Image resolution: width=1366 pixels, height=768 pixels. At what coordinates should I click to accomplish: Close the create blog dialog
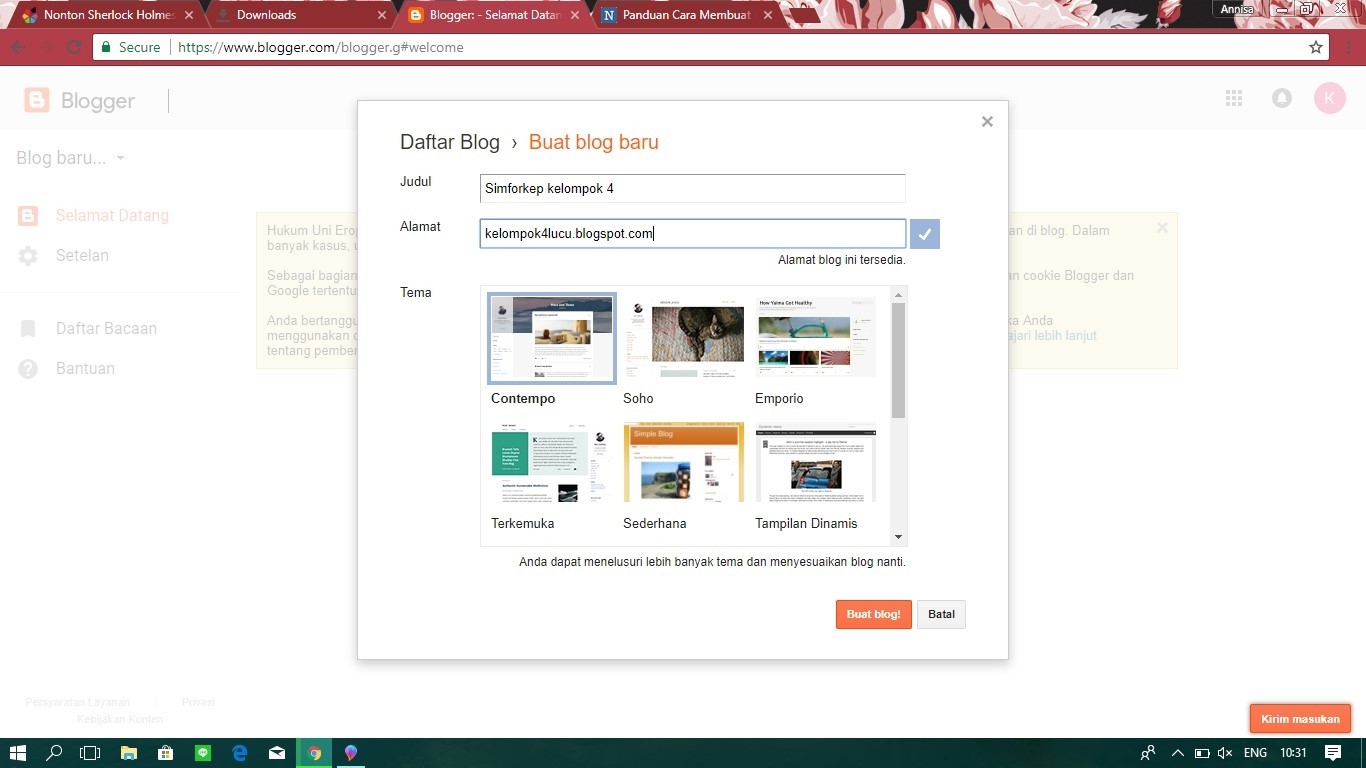coord(987,121)
